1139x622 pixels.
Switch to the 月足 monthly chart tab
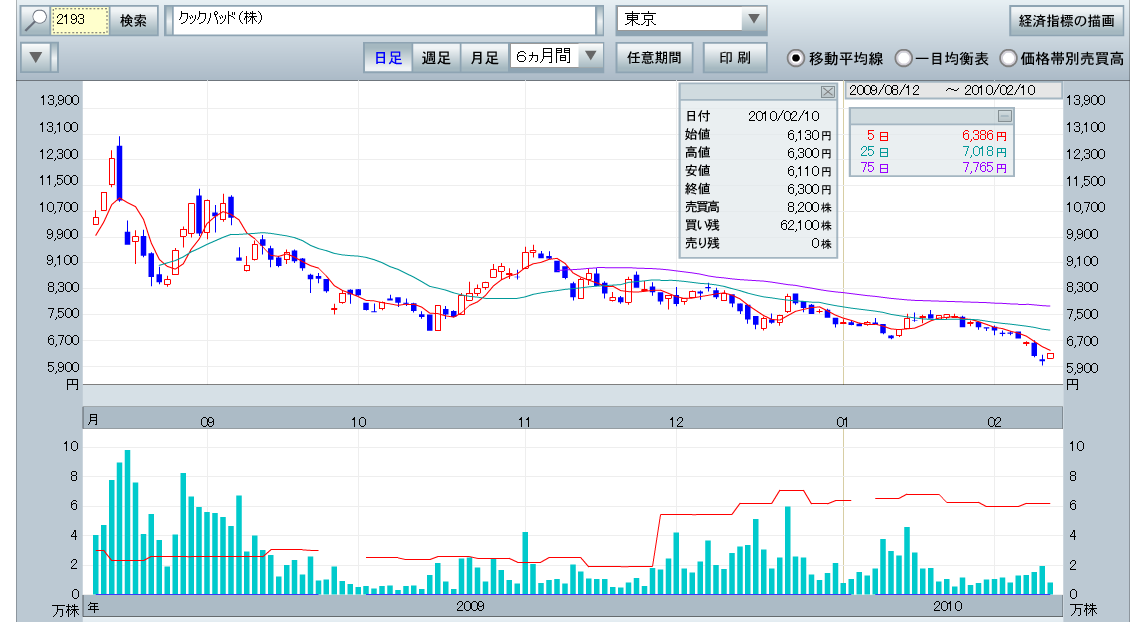(x=484, y=57)
